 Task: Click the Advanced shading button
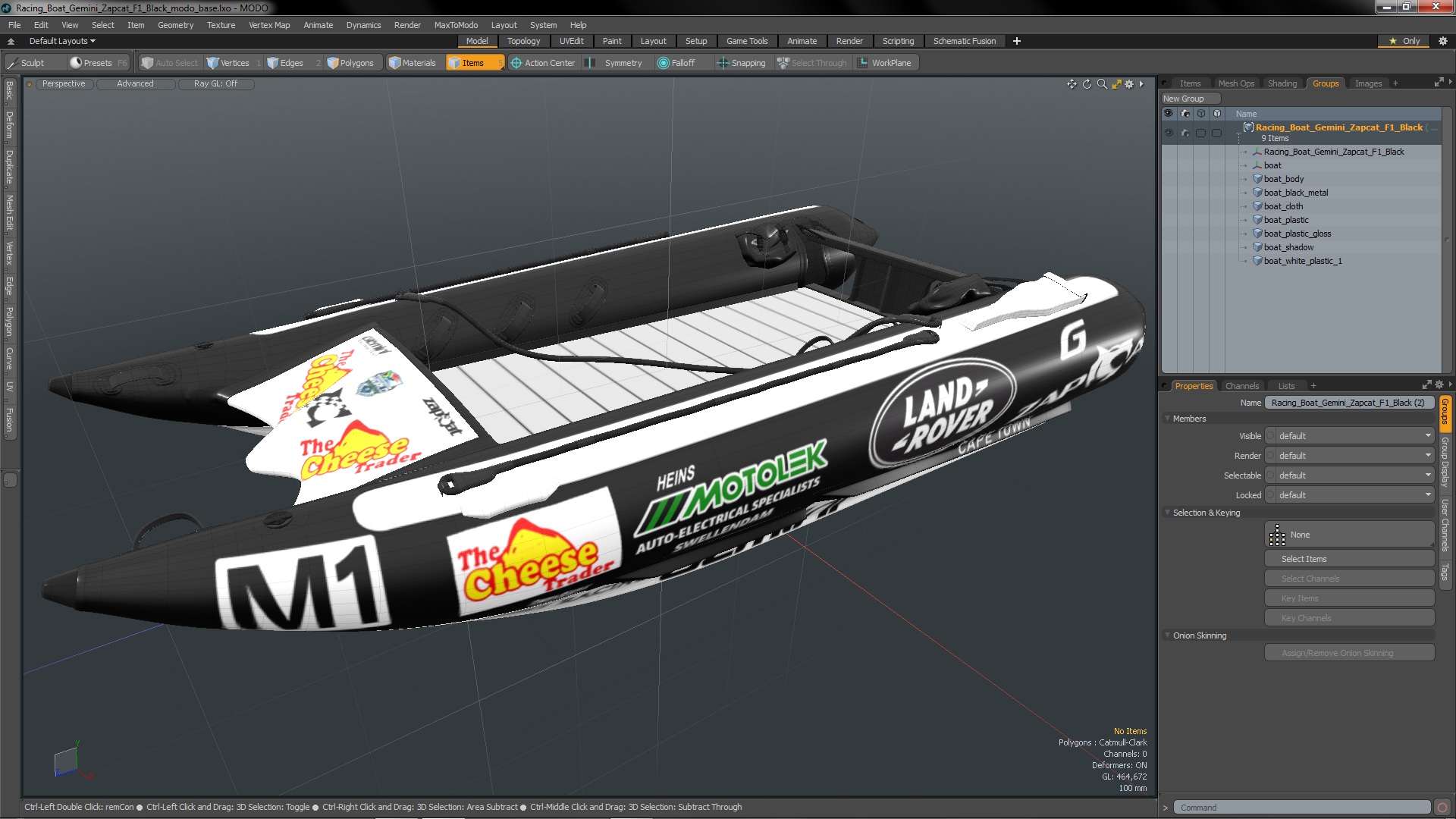(x=135, y=84)
